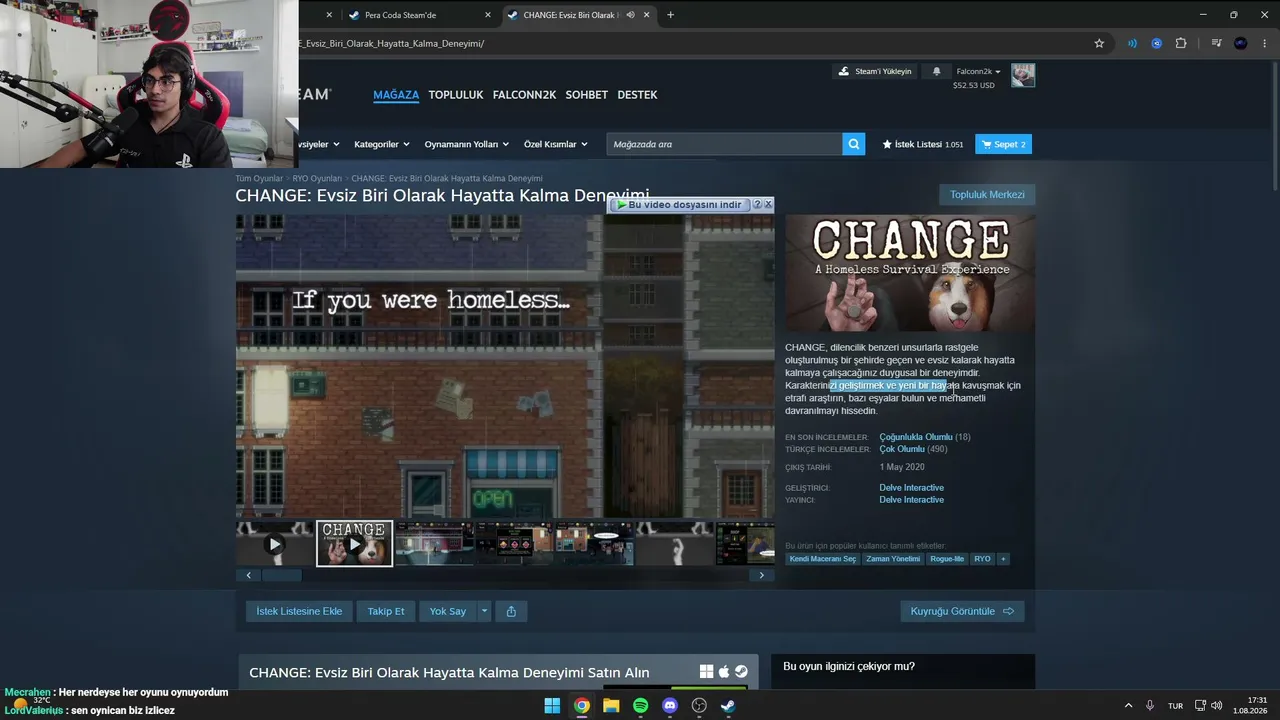The width and height of the screenshot is (1280, 720).
Task: Open Tüm Oyunlar breadcrumb link
Action: tap(259, 178)
